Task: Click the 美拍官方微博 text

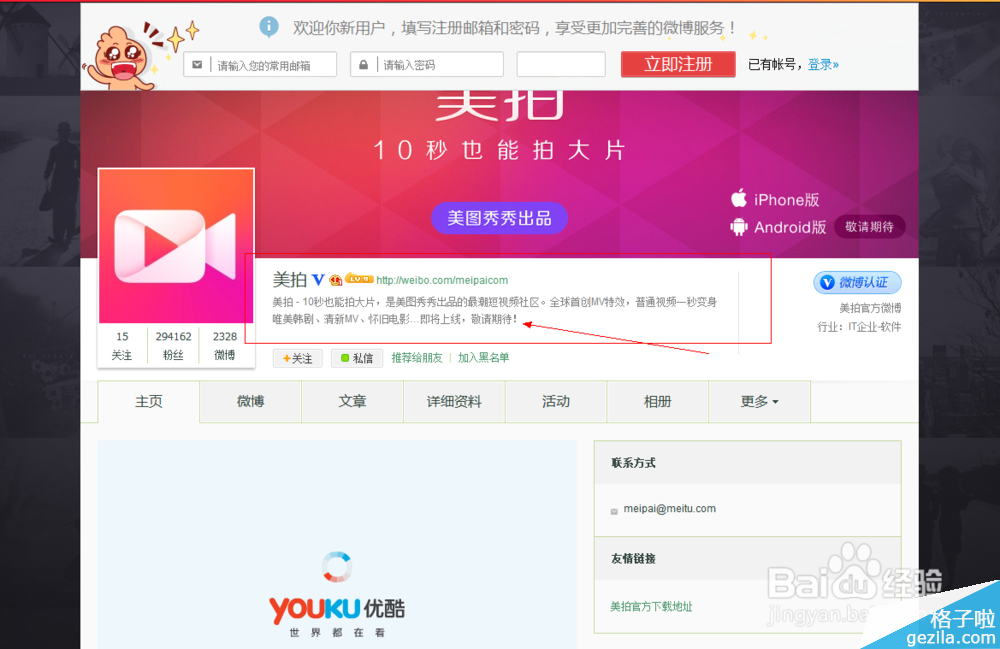Action: 870,308
